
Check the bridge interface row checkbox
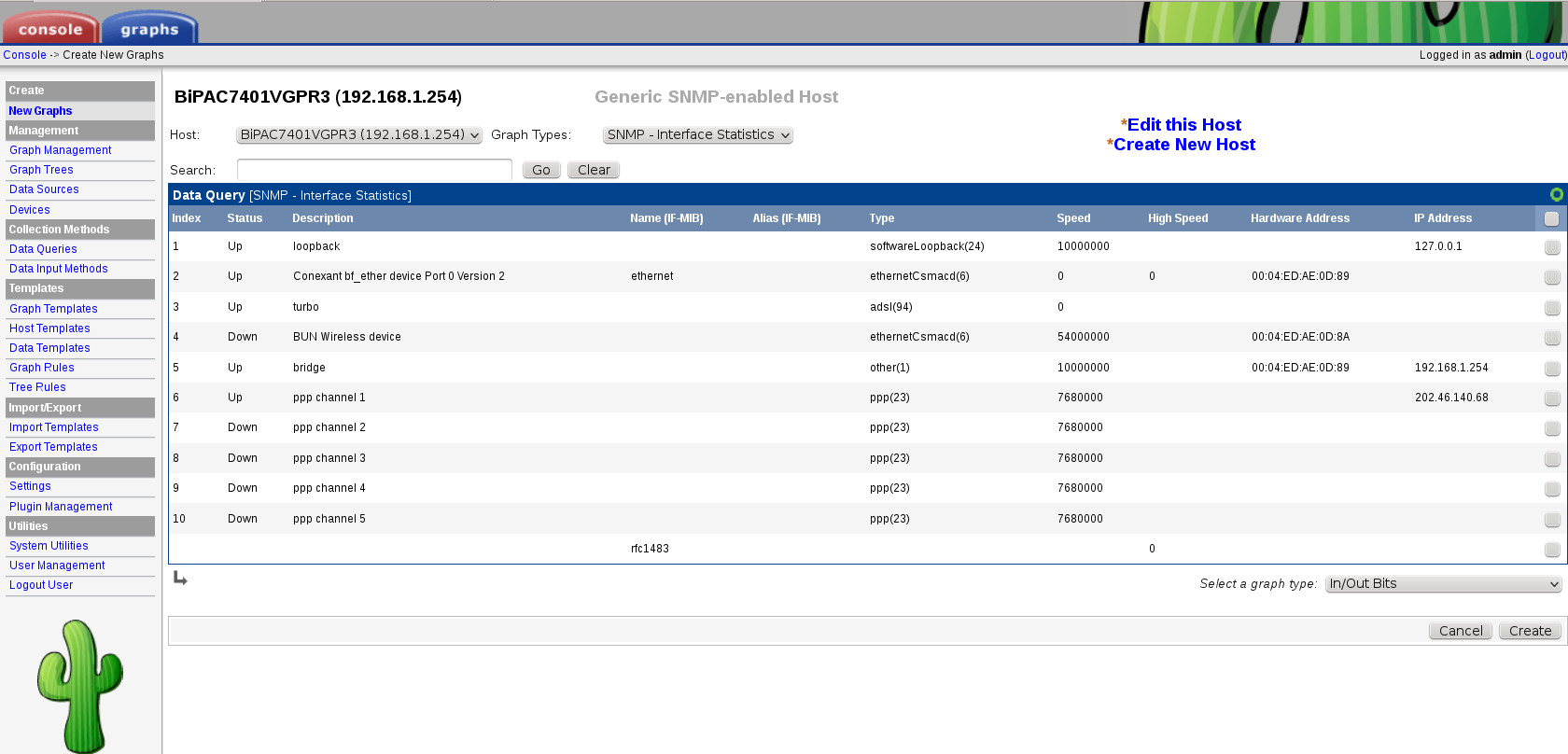tap(1551, 369)
